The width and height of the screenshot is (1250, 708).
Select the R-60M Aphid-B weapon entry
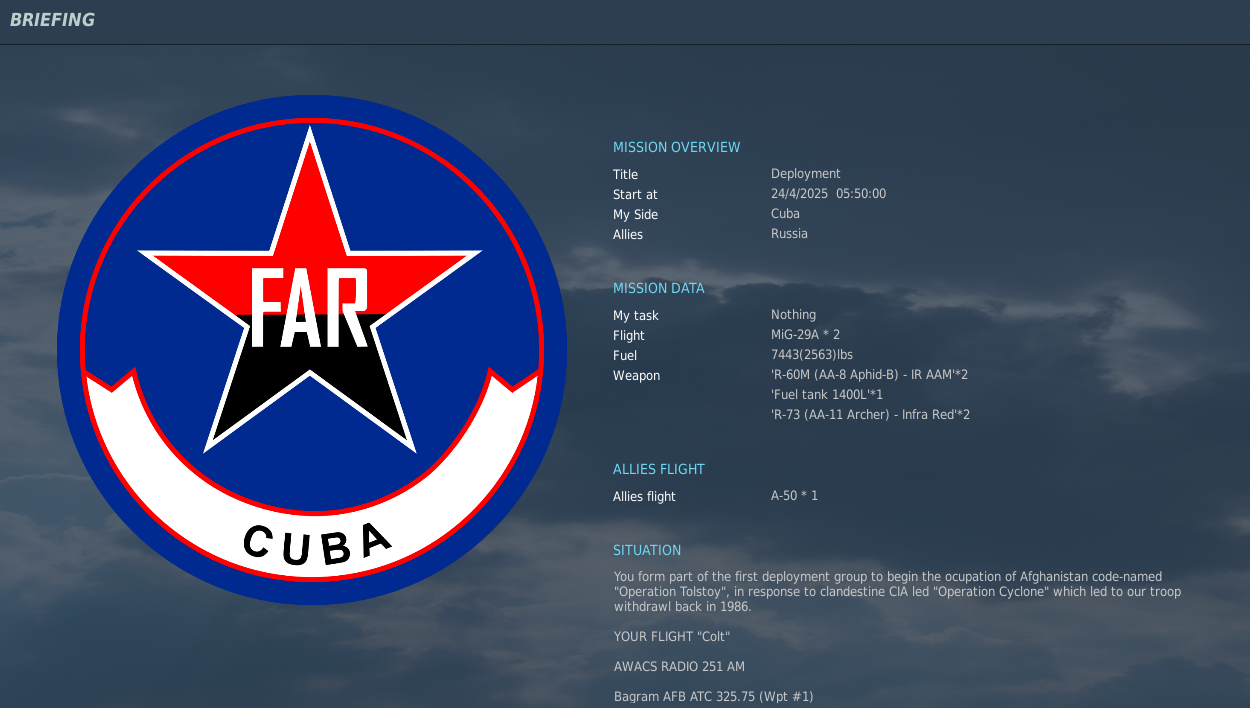pyautogui.click(x=869, y=375)
